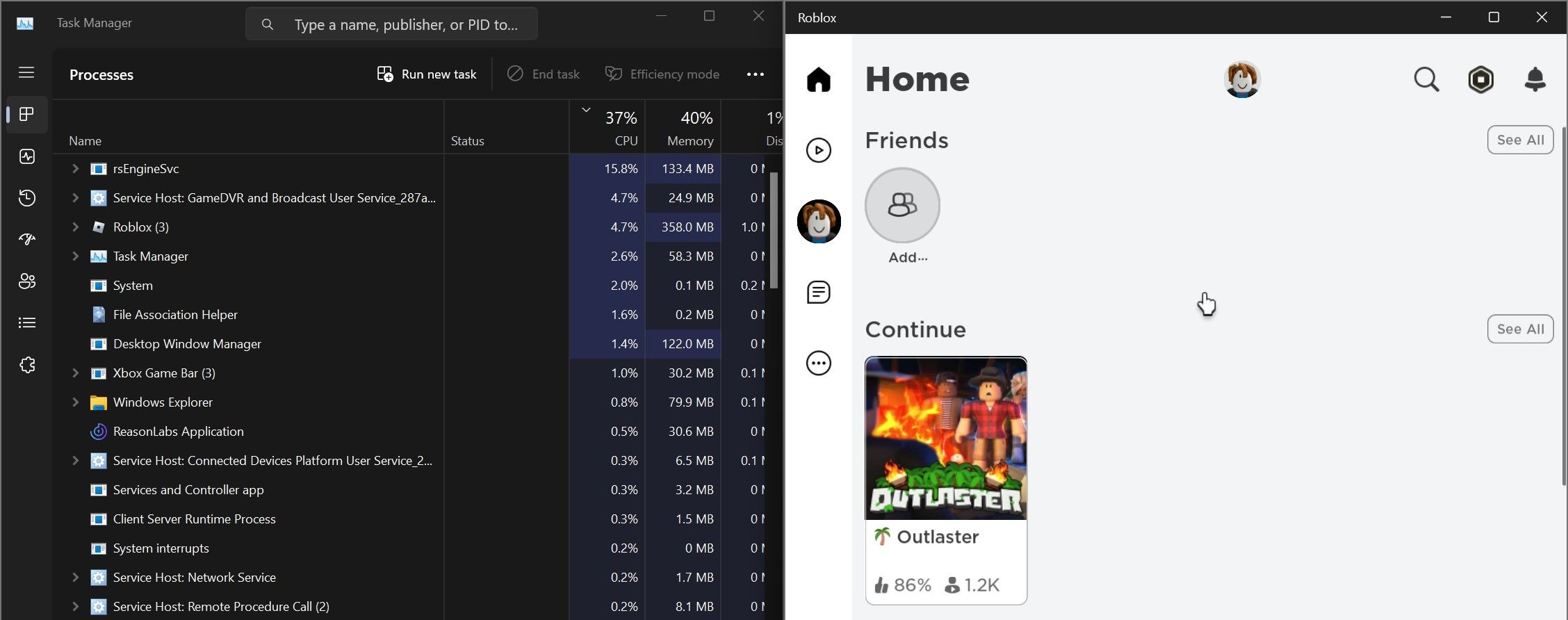Select the System process row
1568x620 pixels.
pyautogui.click(x=417, y=286)
